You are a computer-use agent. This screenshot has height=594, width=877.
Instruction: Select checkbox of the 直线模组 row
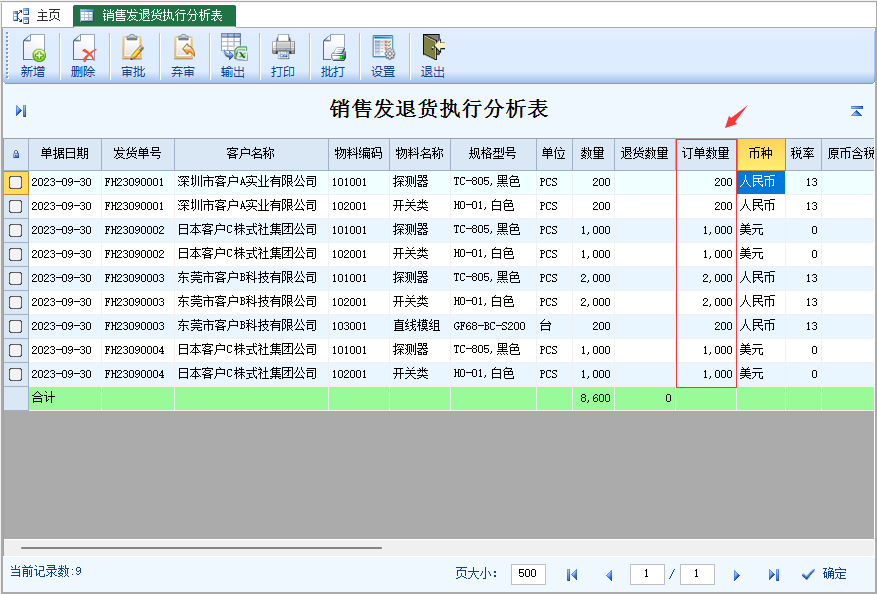16,326
